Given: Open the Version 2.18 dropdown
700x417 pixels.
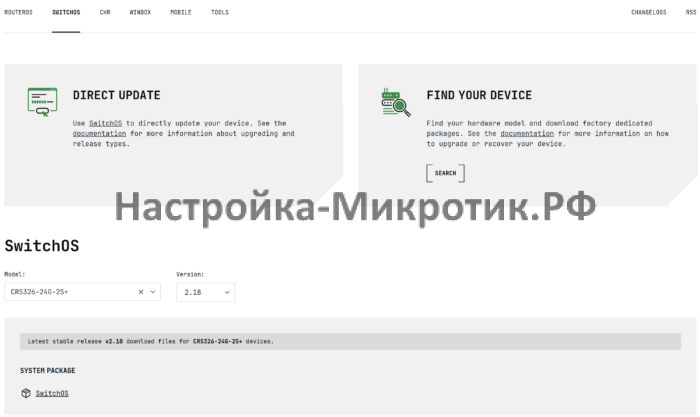Looking at the screenshot, I should point(205,292).
